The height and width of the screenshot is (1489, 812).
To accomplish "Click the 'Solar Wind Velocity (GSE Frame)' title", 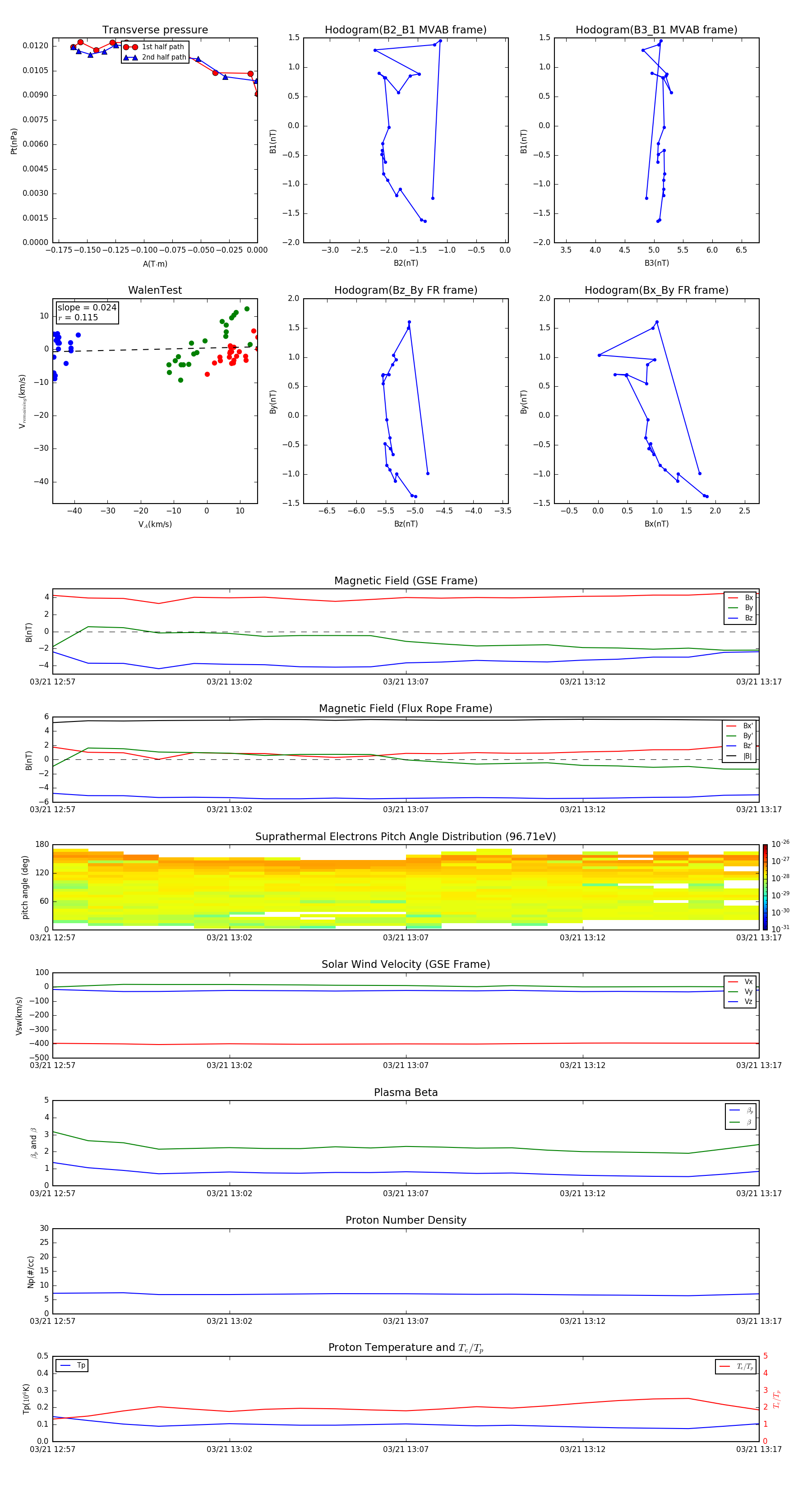I will (406, 964).
